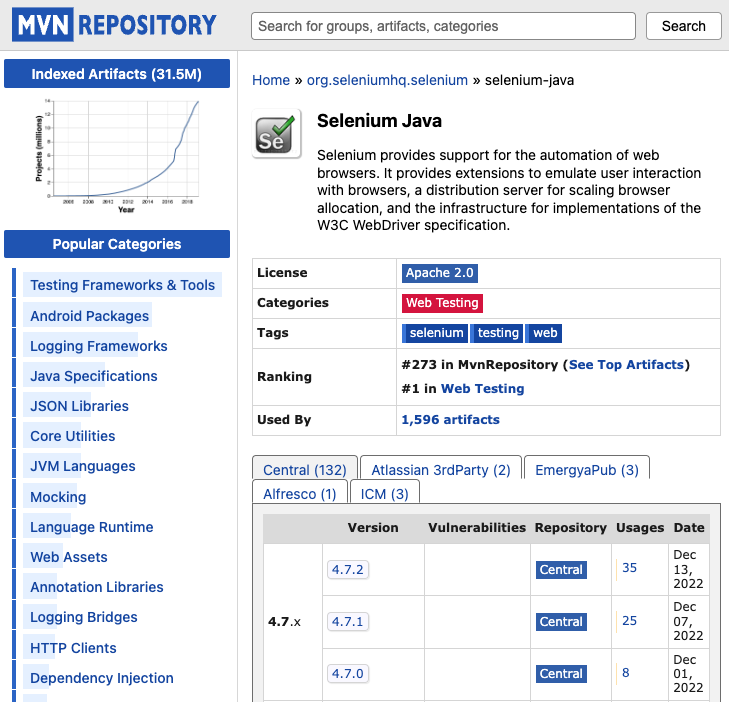The image size is (729, 702).
Task: Switch to the Alfresco (1) tab
Action: point(300,493)
